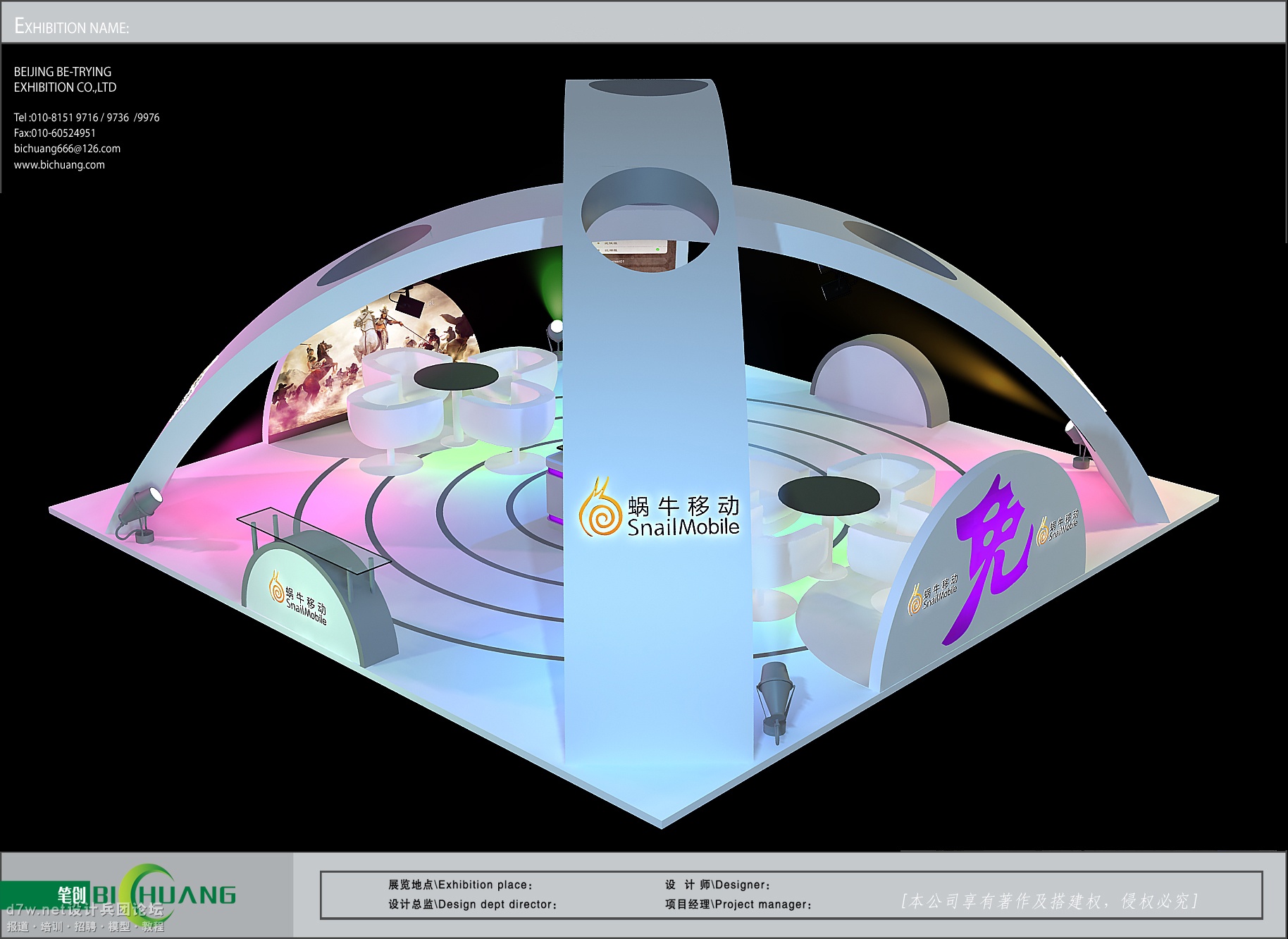
Task: Click the "EXHIBITION NAME:" header label
Action: pos(72,27)
